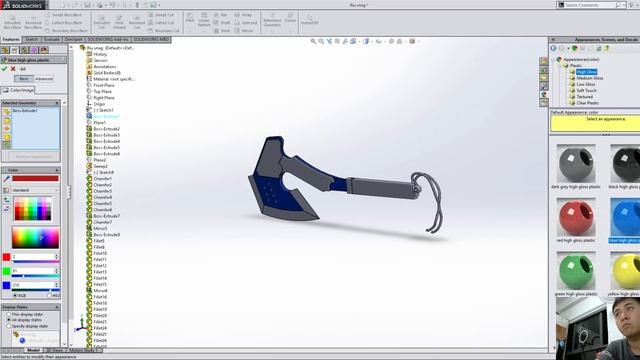Open the PropertyManager tab icon
This screenshot has height=360, width=640.
coord(15,50)
